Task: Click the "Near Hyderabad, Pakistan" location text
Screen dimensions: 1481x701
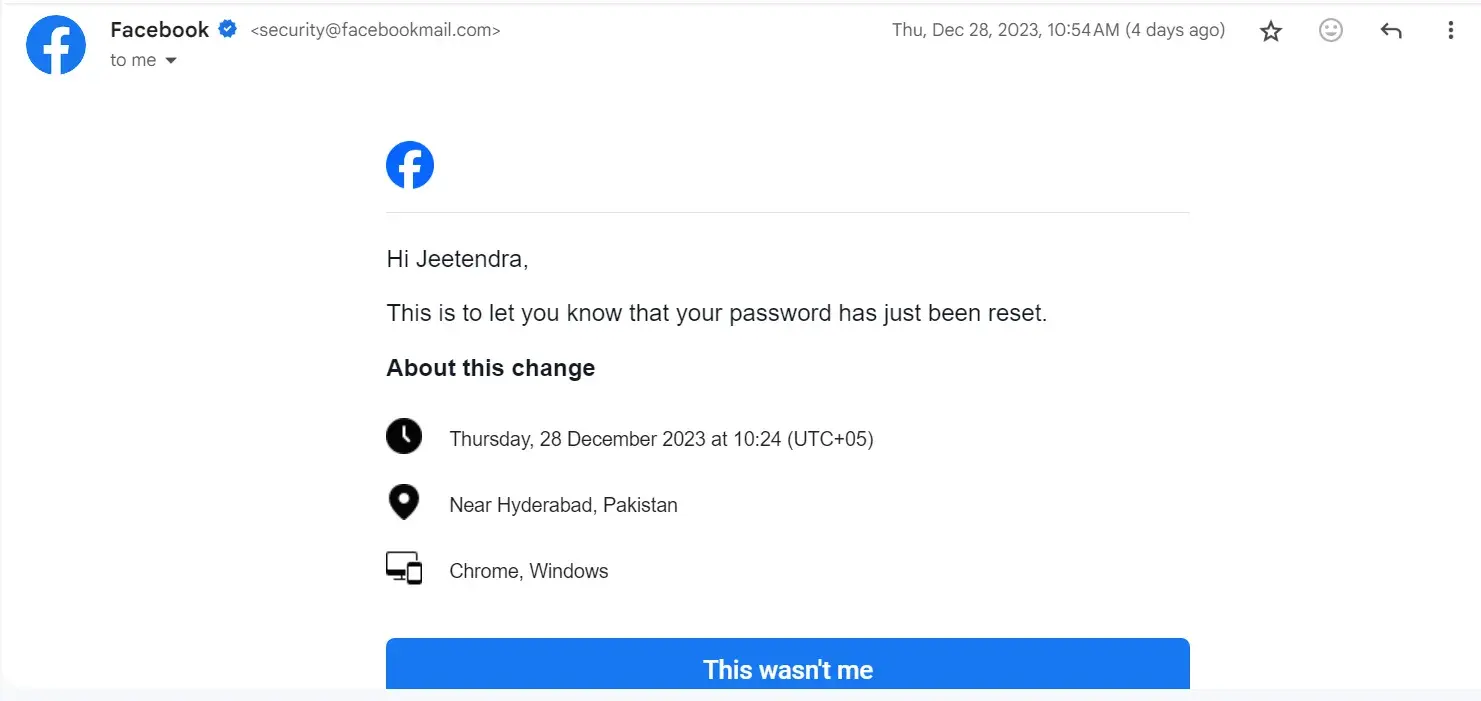Action: [x=563, y=505]
